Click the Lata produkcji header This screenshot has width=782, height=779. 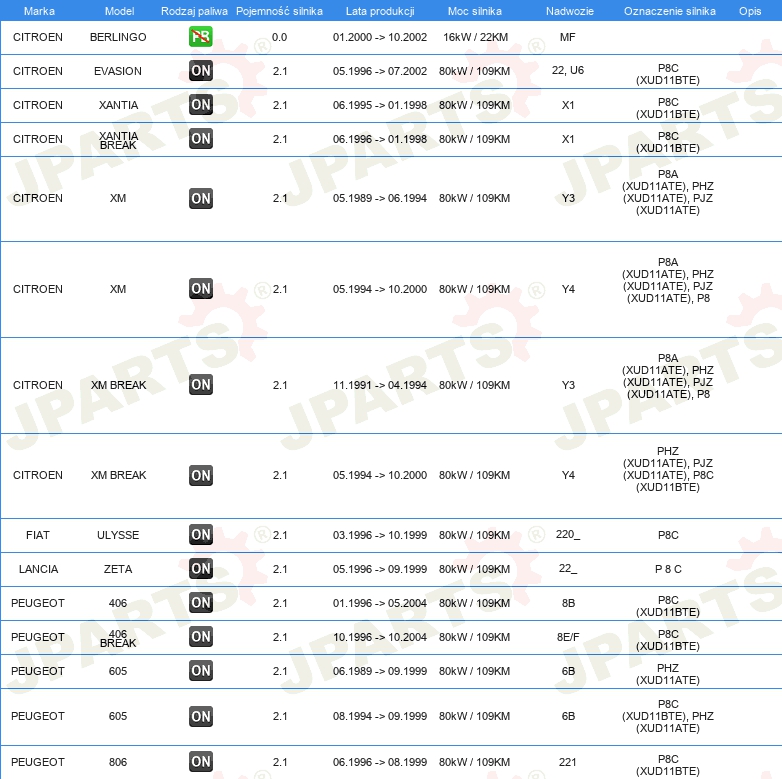(x=380, y=11)
